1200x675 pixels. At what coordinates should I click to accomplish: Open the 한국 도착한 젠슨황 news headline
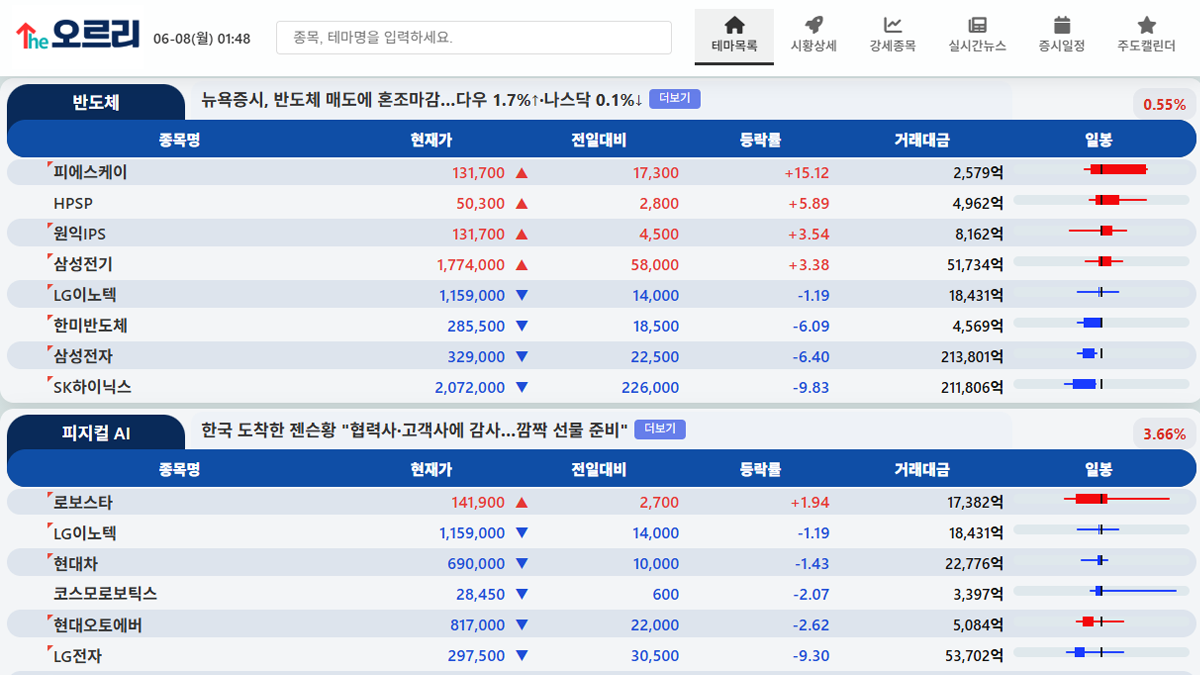coord(414,430)
